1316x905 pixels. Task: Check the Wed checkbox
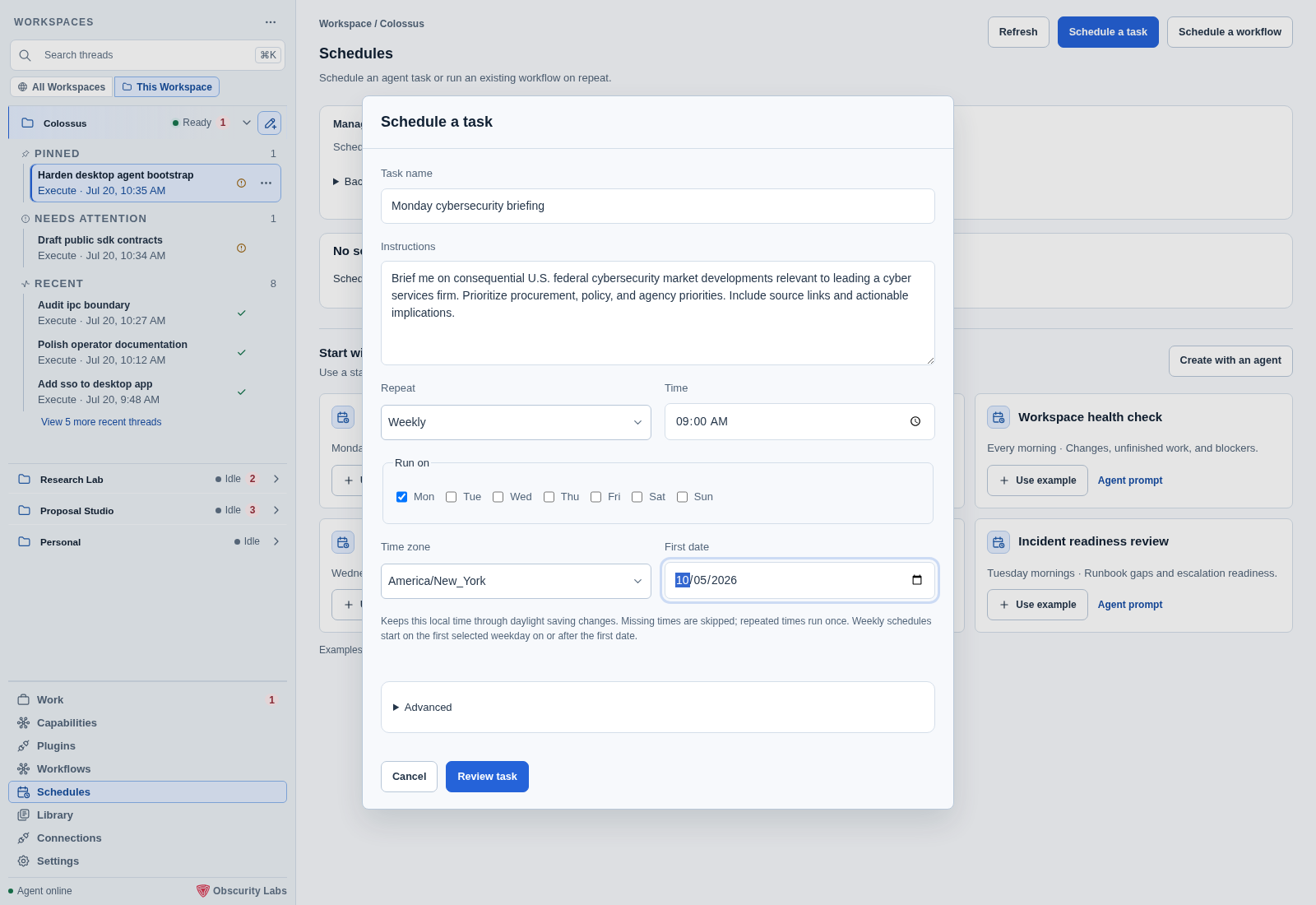tap(498, 497)
